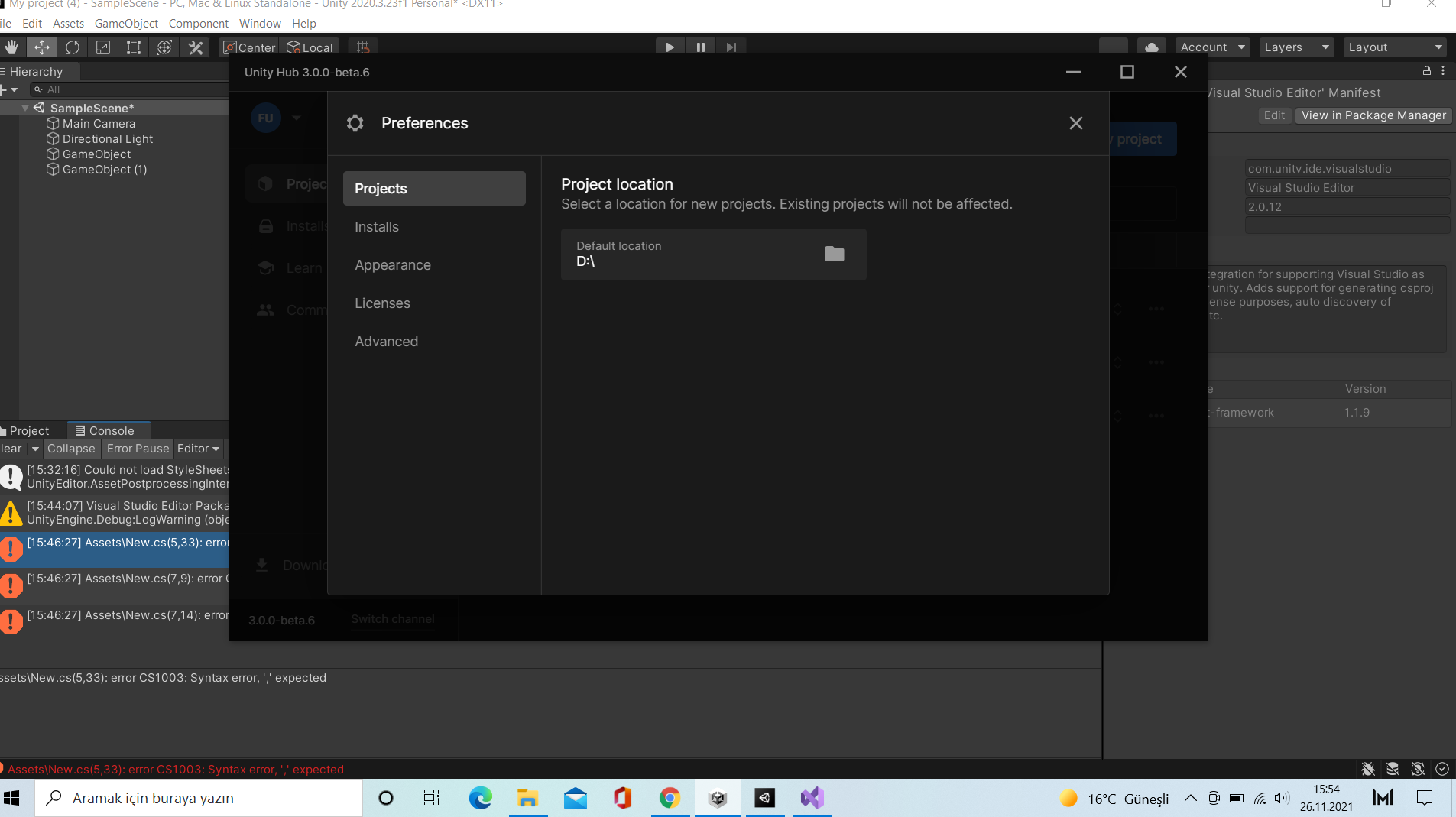Open the Hierarchy create (+) dropdown
This screenshot has width=1456, height=817.
[x=9, y=89]
